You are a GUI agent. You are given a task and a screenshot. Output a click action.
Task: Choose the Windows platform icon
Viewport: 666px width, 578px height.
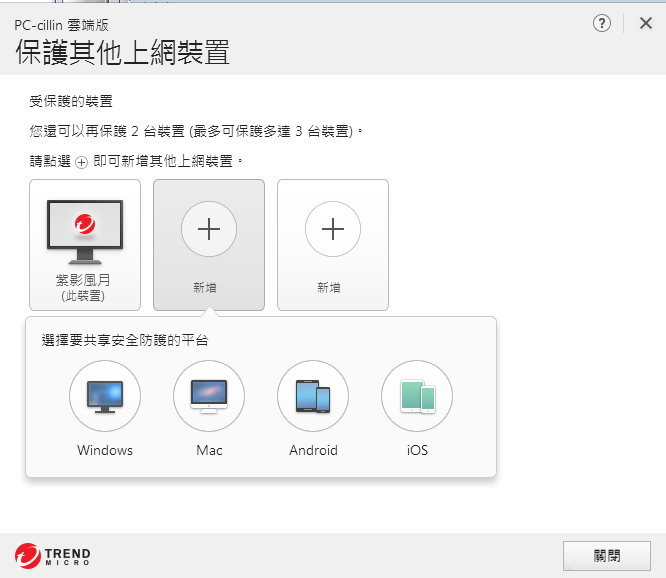[105, 396]
